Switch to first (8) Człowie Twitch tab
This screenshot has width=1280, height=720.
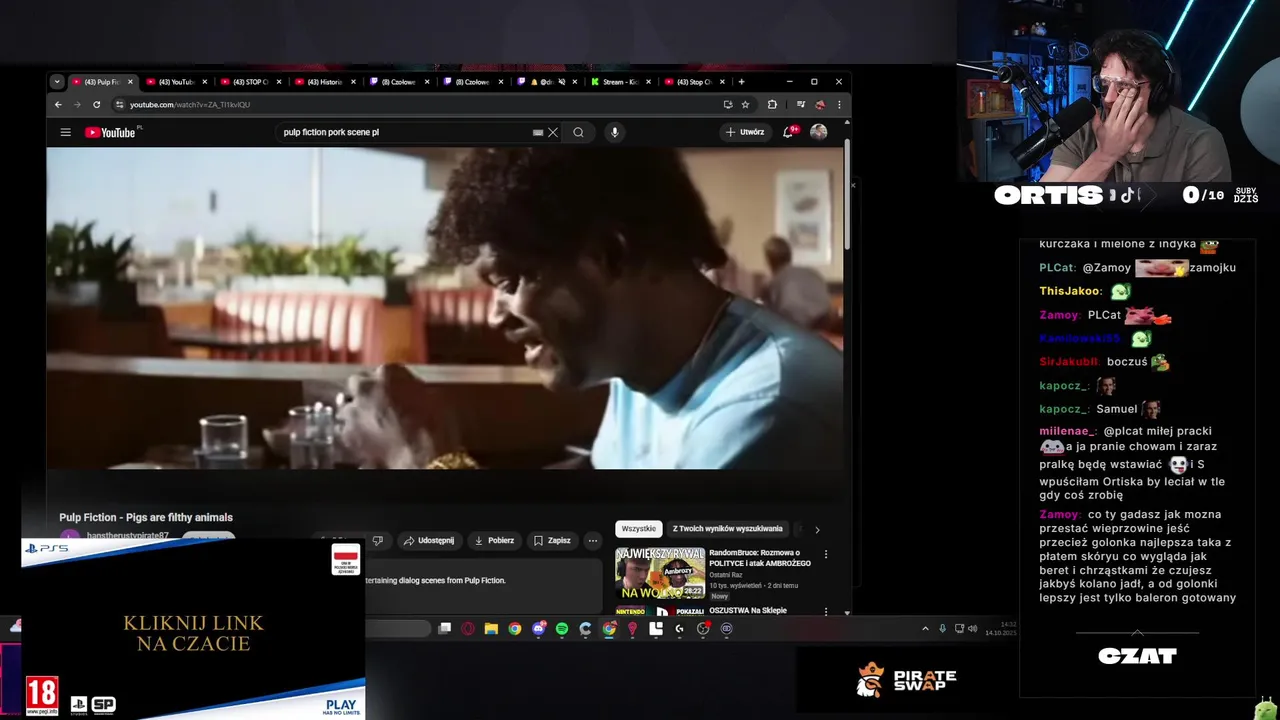397,82
